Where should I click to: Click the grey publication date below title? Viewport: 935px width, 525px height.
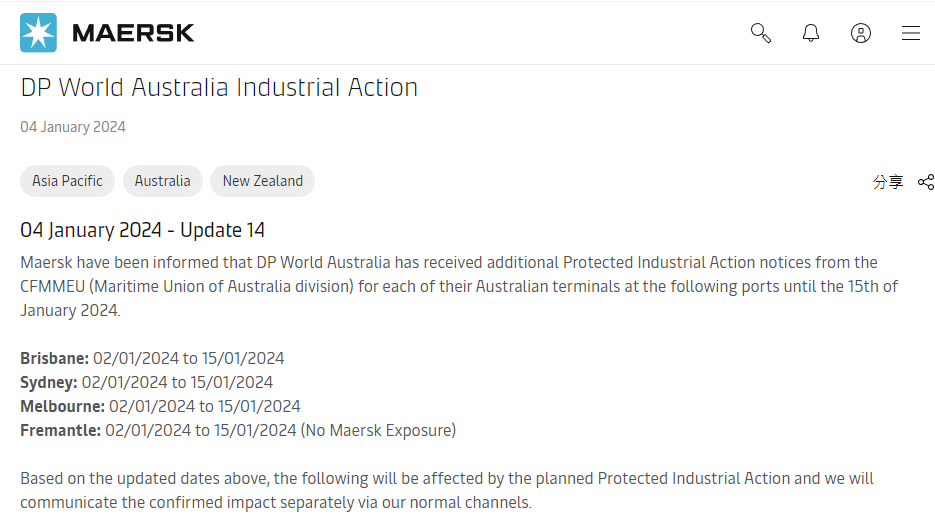[73, 127]
